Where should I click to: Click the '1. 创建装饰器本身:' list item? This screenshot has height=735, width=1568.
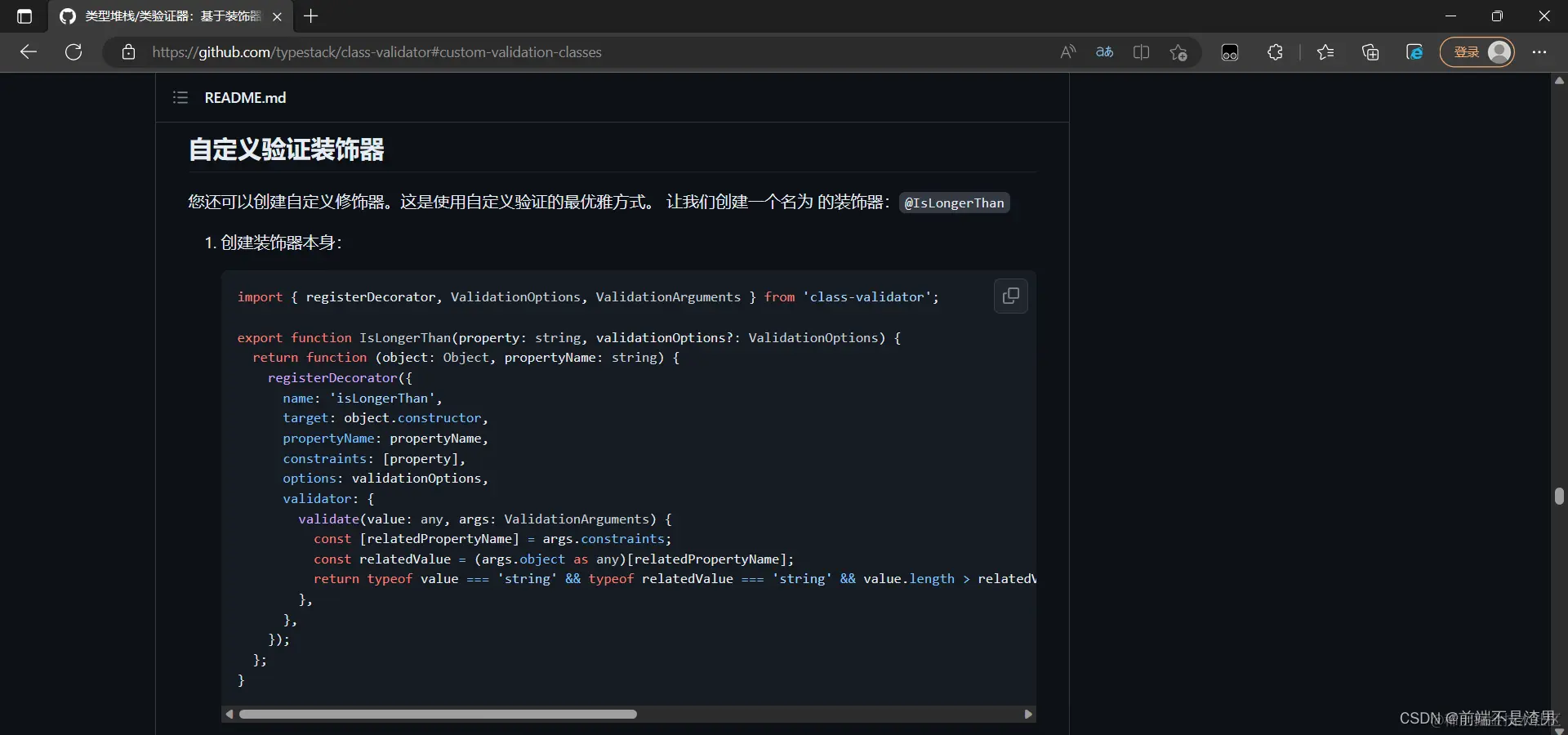pos(273,243)
